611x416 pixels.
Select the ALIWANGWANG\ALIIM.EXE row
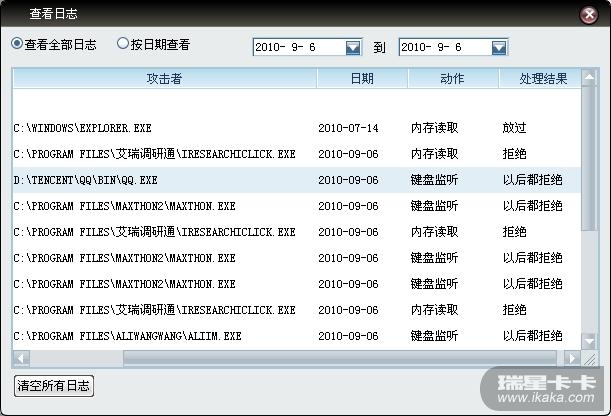pos(297,336)
